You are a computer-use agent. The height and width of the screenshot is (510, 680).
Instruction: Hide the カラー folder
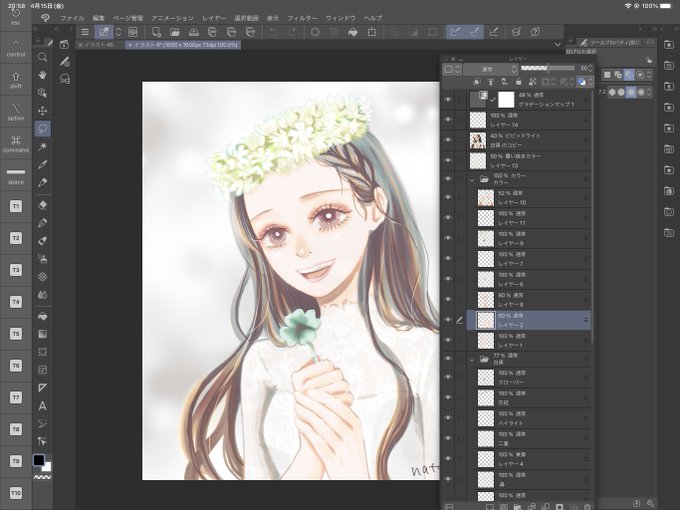448,179
